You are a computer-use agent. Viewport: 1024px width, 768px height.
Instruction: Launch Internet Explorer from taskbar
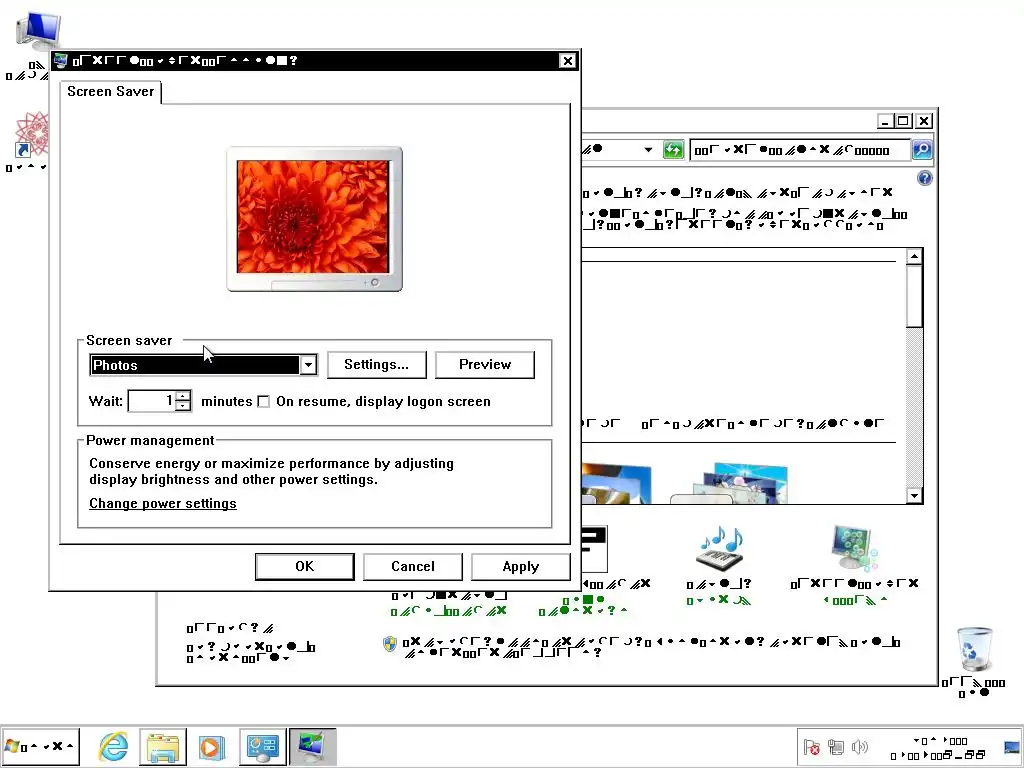114,746
